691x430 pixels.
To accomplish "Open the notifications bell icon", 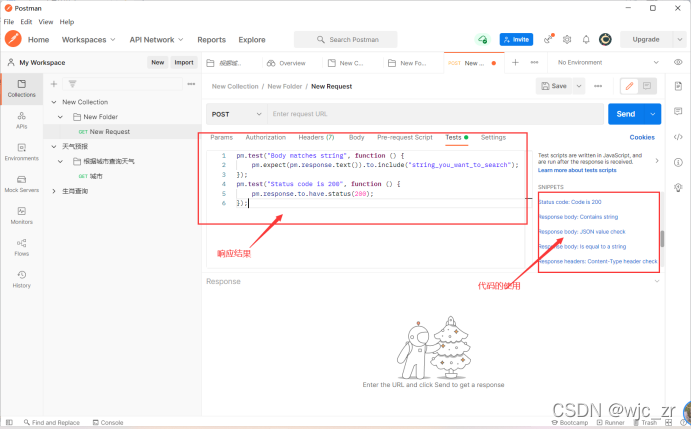I will coord(586,40).
